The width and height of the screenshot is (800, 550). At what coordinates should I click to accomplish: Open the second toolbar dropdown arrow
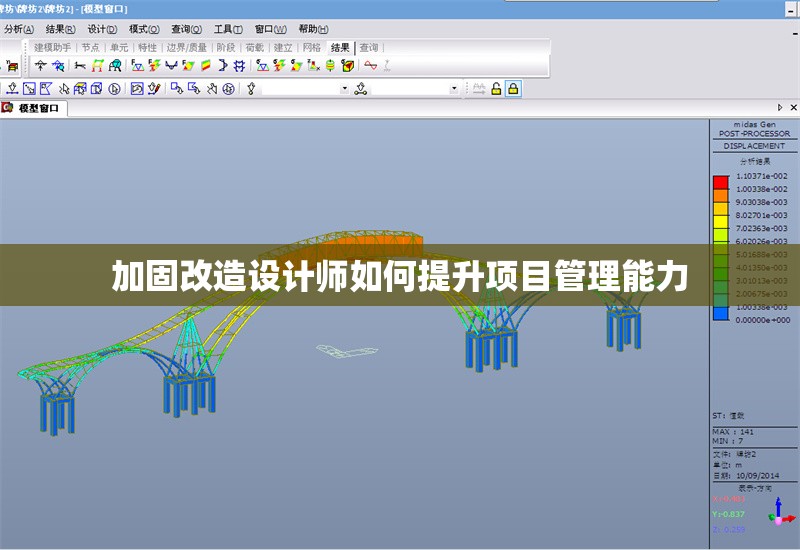[454, 89]
